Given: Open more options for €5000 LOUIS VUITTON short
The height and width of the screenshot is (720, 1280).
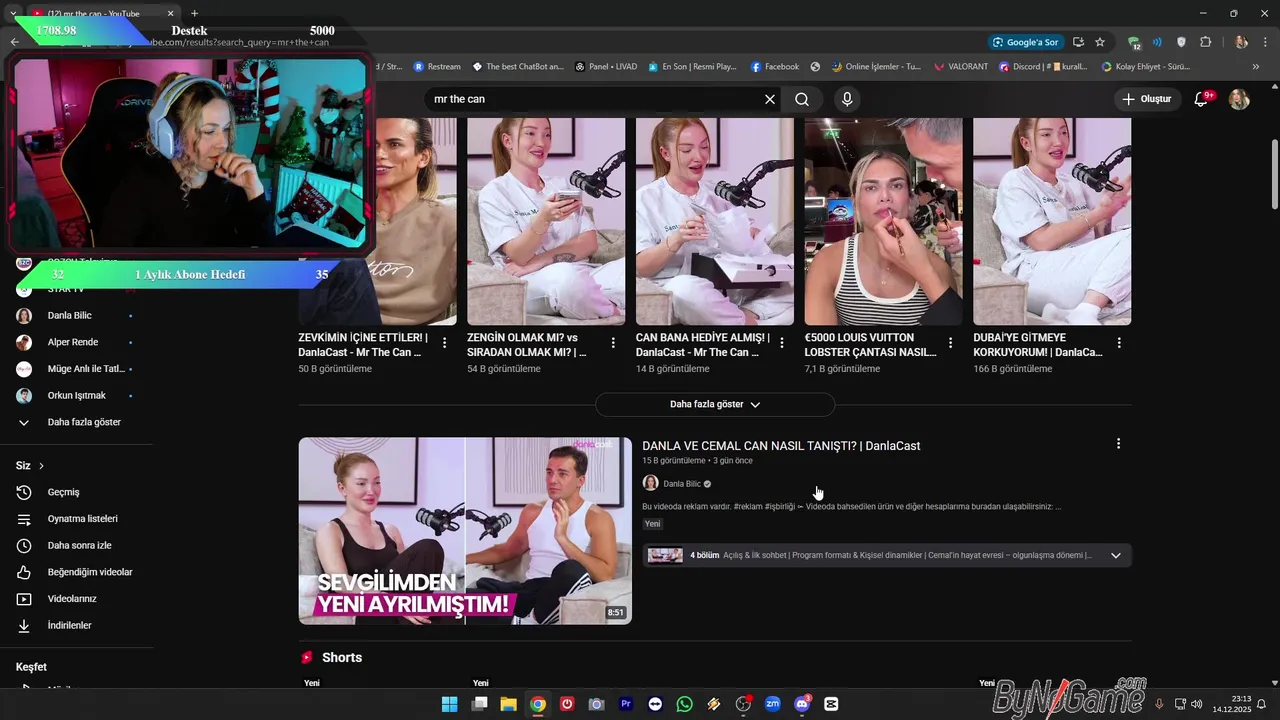Looking at the screenshot, I should 950,343.
